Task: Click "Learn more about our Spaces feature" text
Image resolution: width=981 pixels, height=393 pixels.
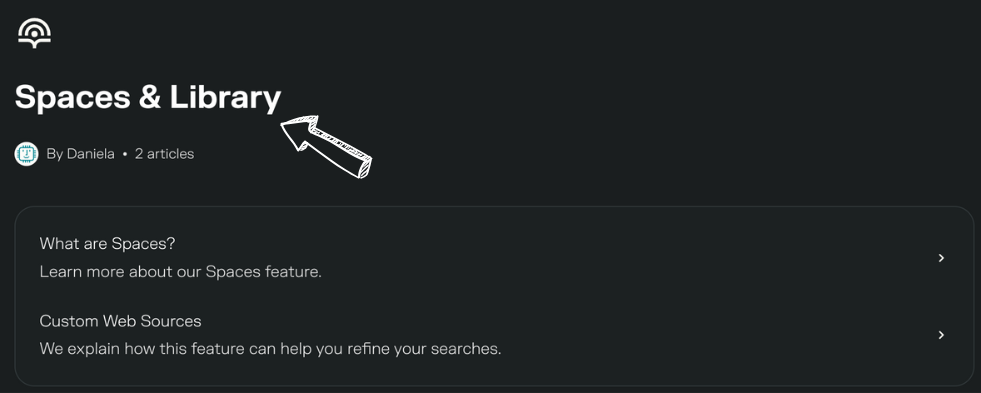Action: [x=180, y=272]
